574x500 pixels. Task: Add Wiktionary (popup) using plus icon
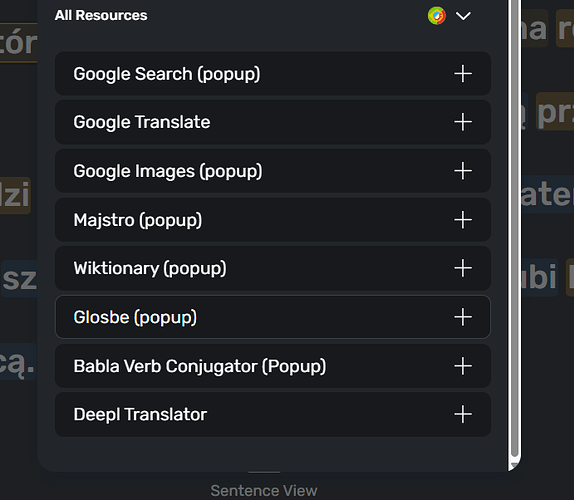(x=463, y=268)
